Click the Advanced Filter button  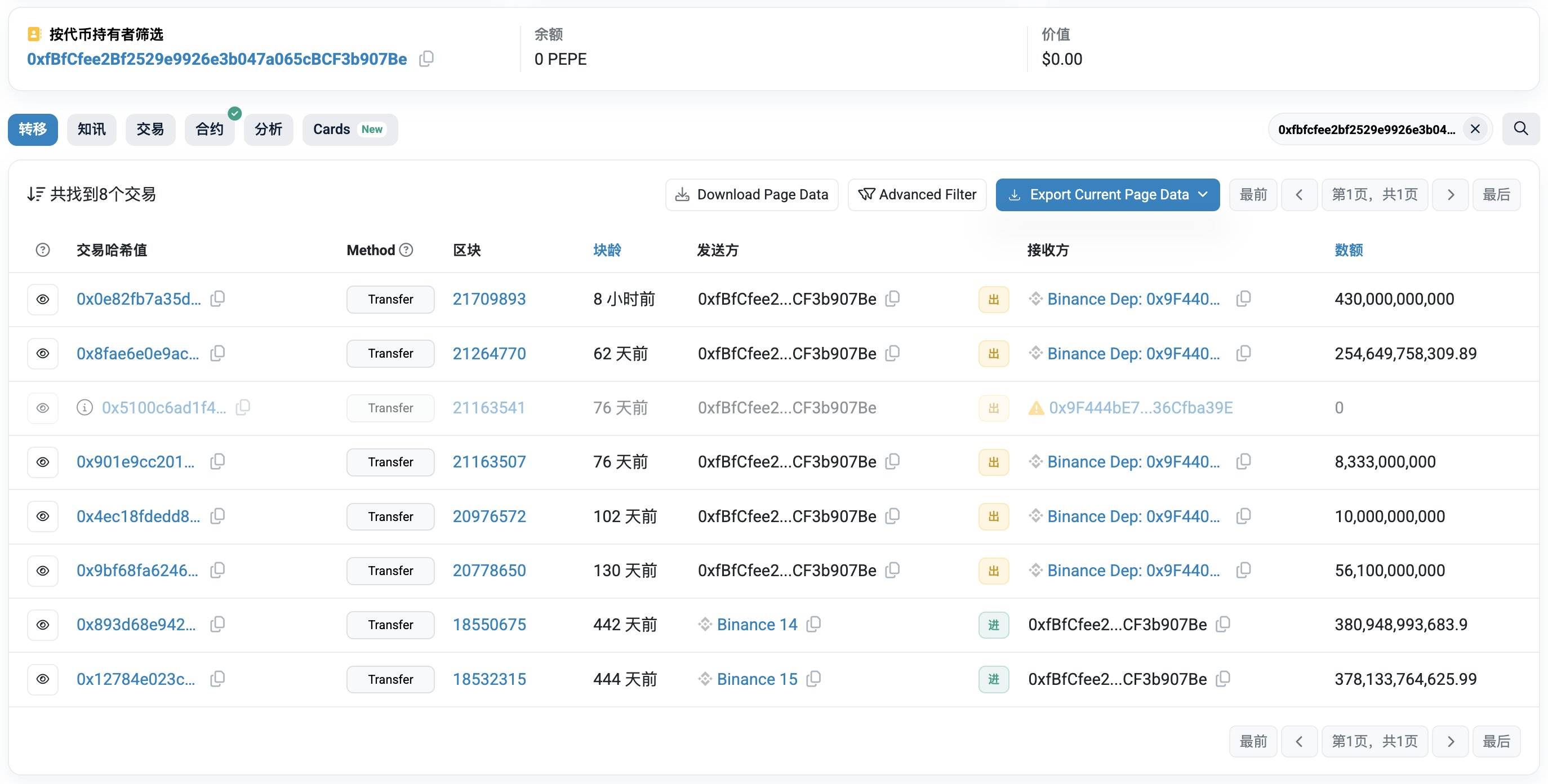point(917,195)
